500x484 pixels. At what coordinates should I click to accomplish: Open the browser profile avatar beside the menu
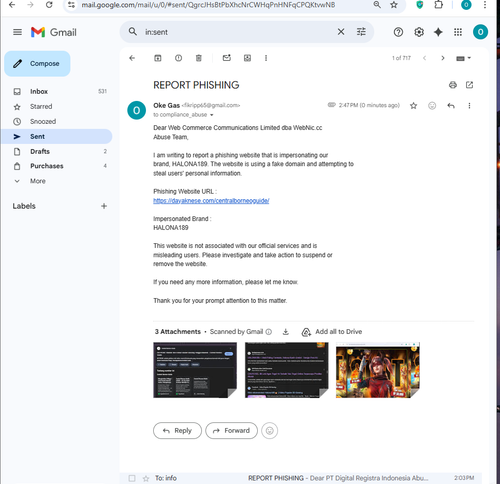(466, 5)
